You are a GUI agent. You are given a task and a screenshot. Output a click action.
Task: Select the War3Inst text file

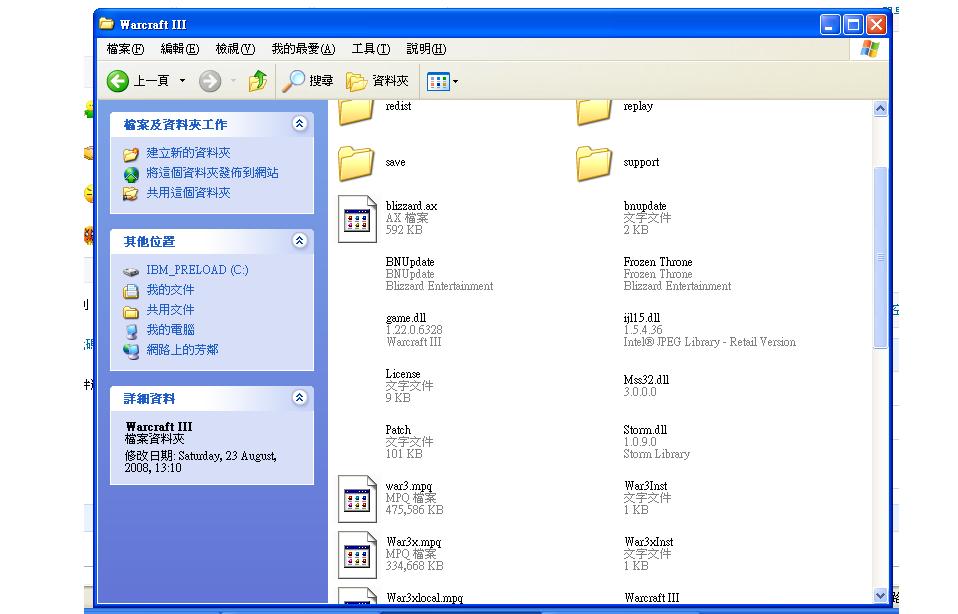tap(647, 498)
